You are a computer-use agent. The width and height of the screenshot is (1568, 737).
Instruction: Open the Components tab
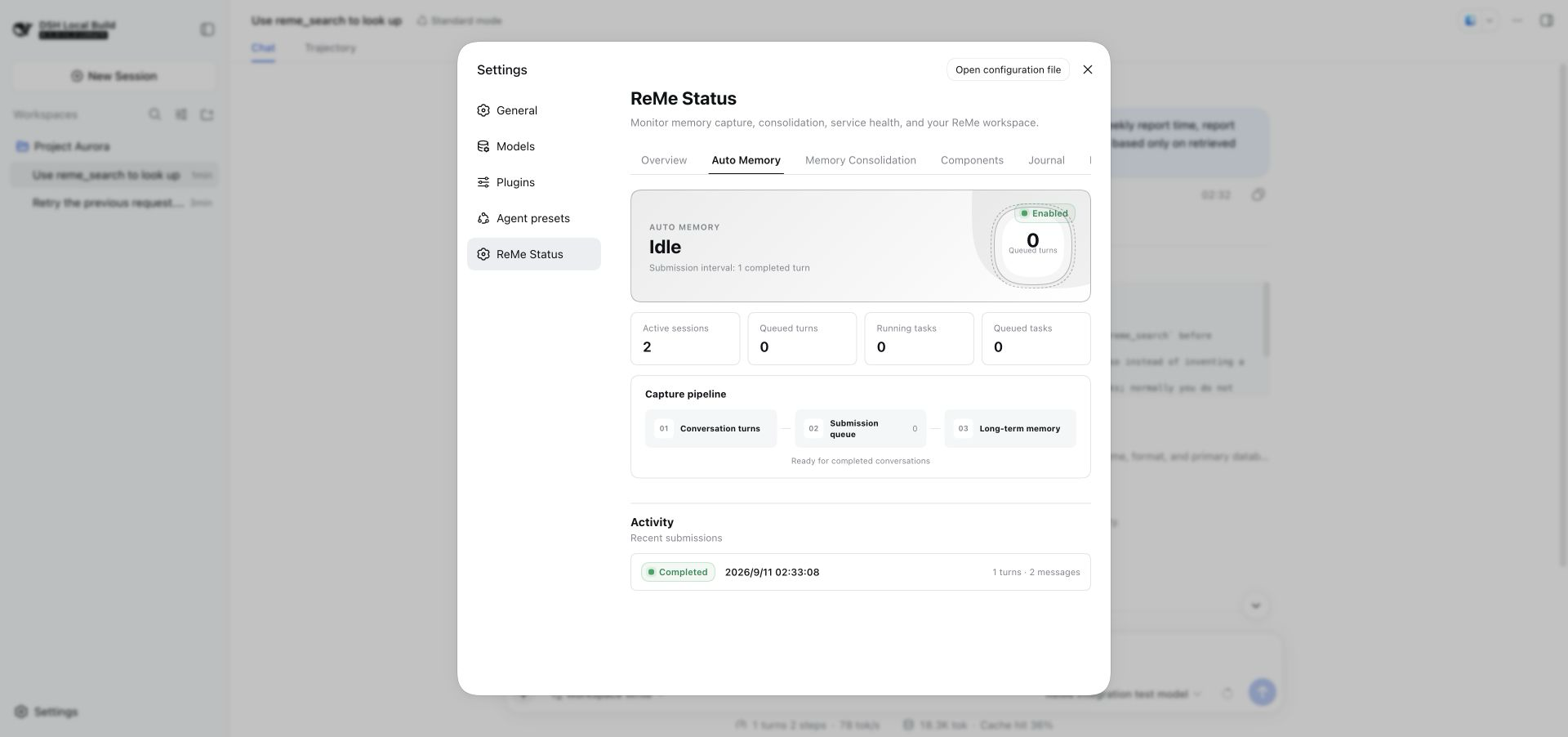[x=972, y=160]
